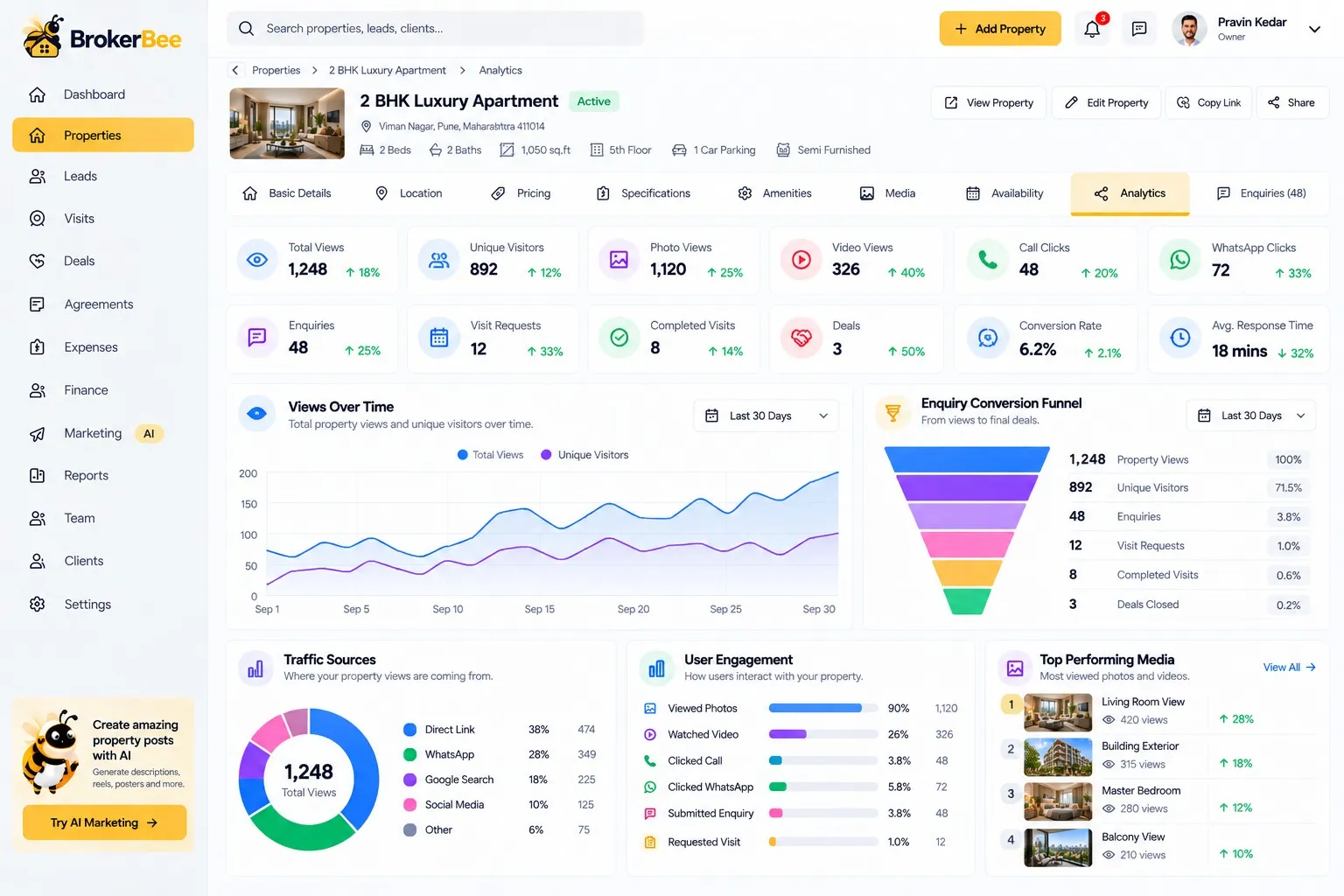The image size is (1344, 896).
Task: Click the Deals handshake heart icon
Action: coord(801,338)
